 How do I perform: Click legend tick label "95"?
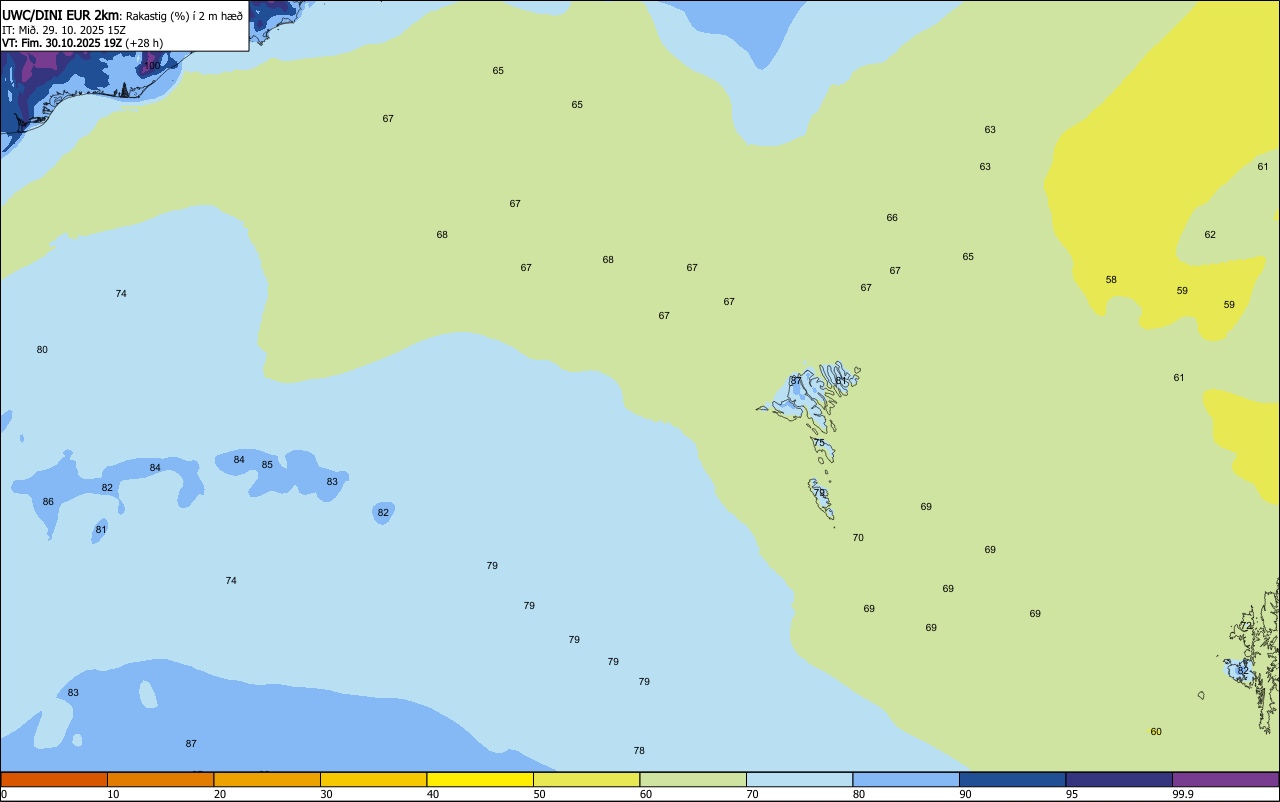pos(1072,794)
